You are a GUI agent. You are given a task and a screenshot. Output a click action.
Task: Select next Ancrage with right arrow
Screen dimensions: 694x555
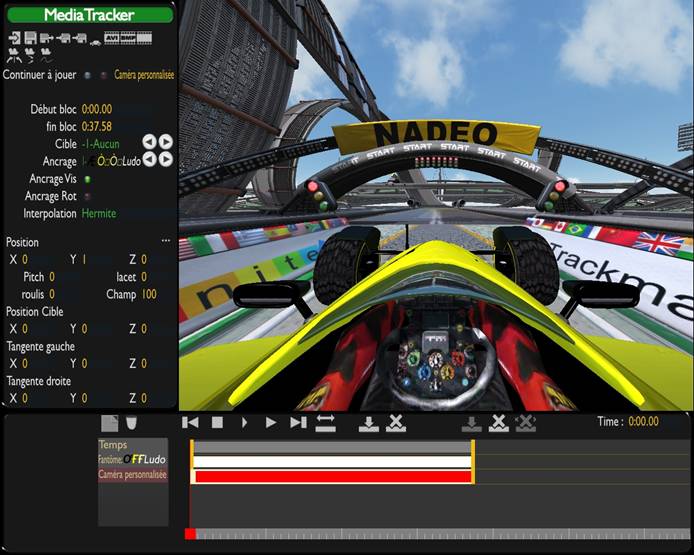(166, 159)
